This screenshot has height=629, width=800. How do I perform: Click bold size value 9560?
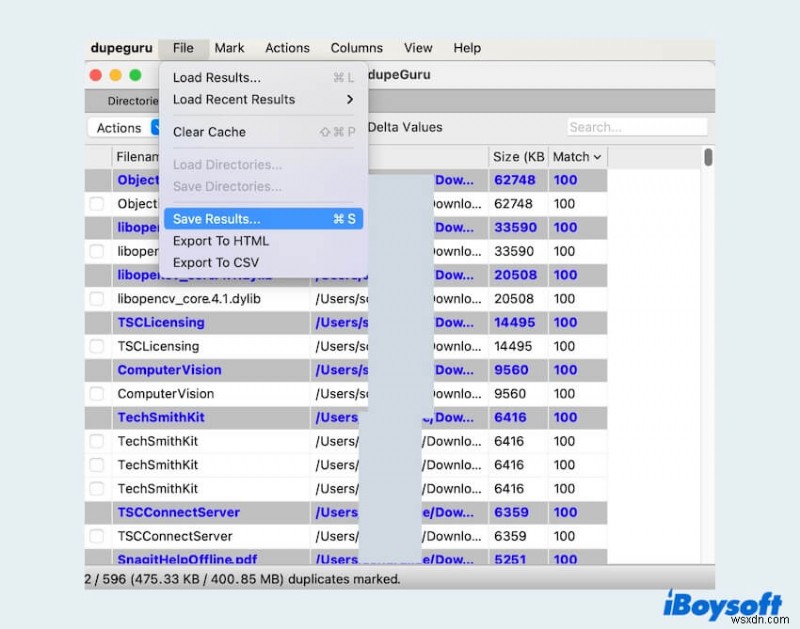click(x=511, y=370)
